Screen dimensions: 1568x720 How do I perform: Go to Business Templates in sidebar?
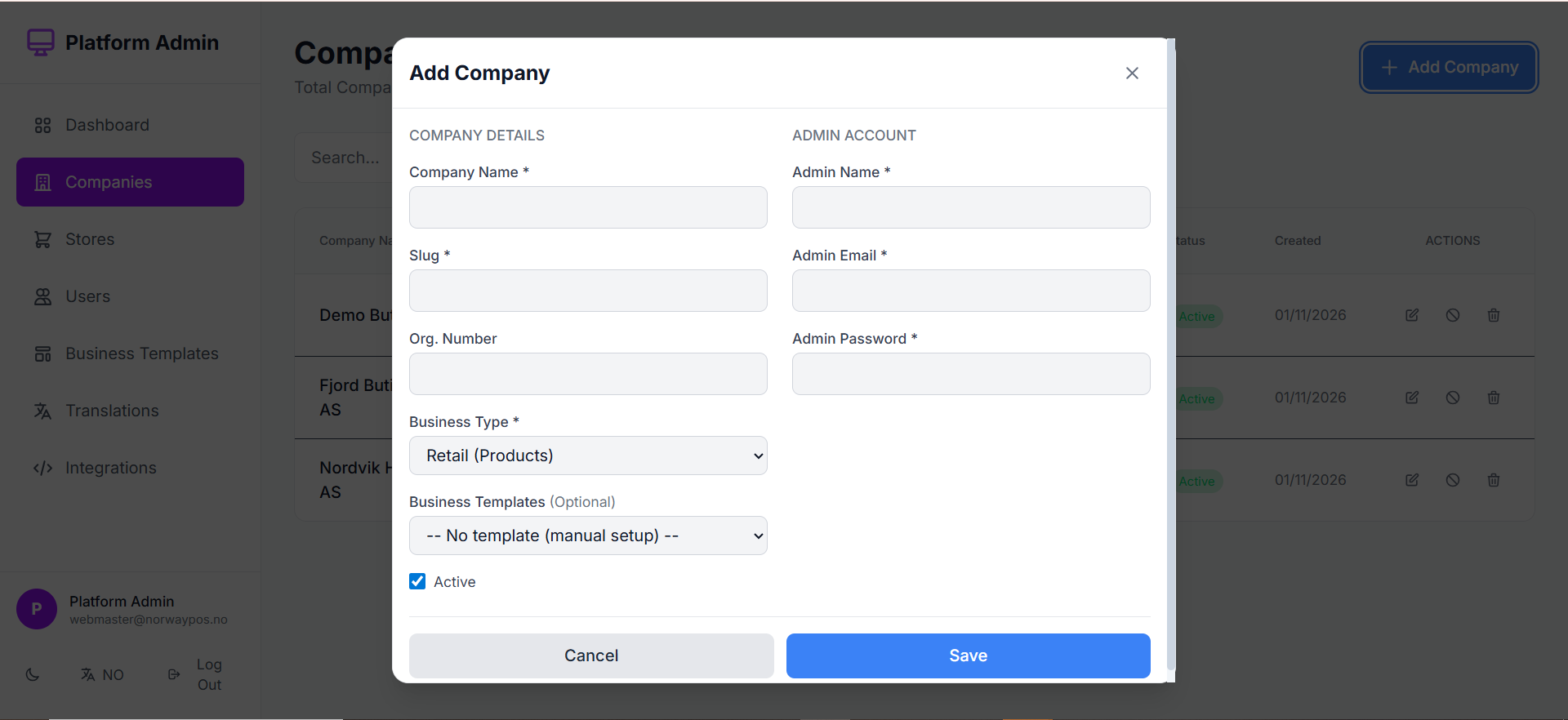pos(141,353)
